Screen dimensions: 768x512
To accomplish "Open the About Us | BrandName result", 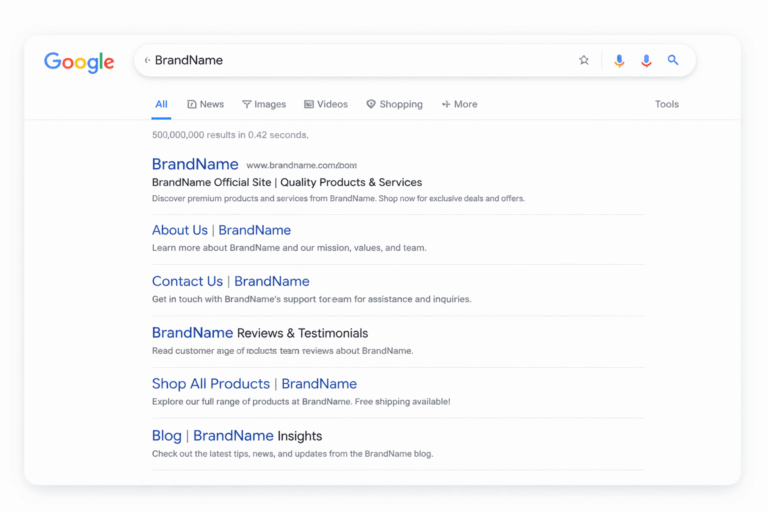I will [x=221, y=230].
